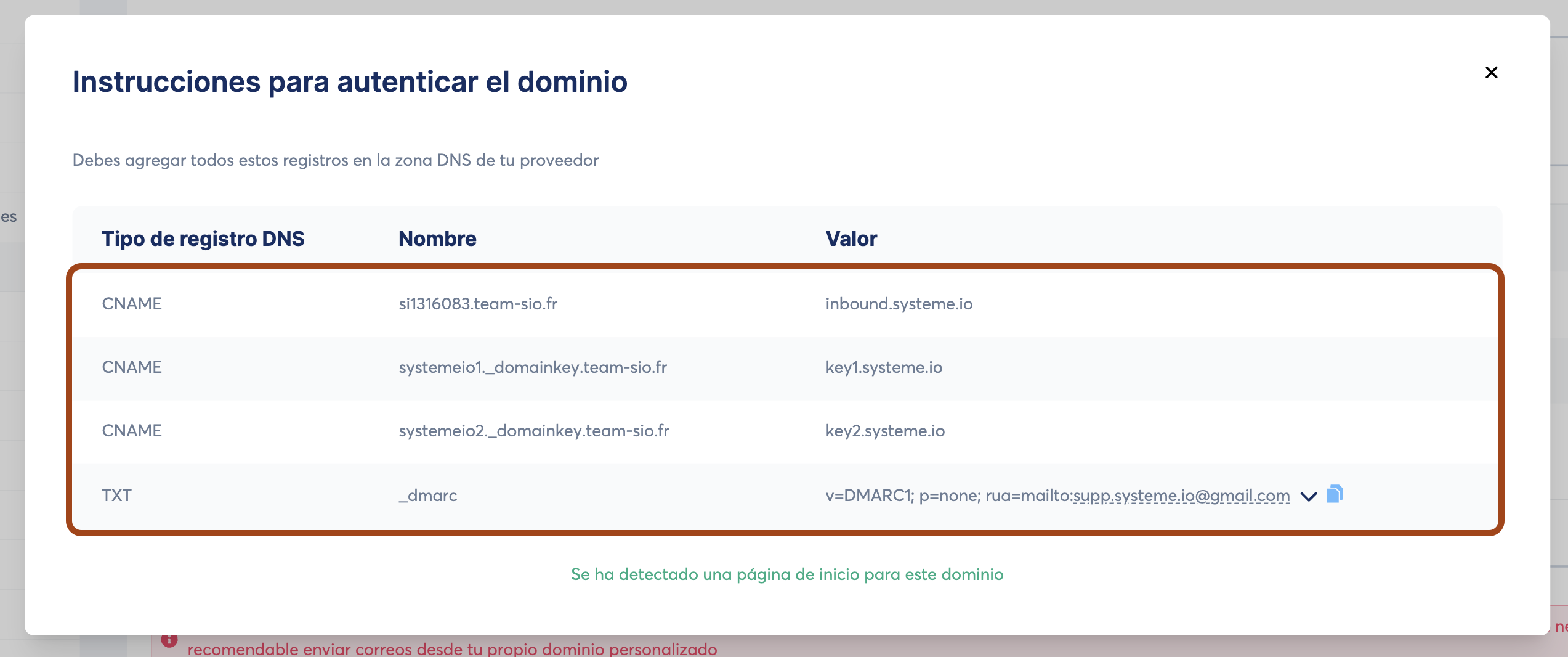Select the TXT record type cell
The width and height of the screenshot is (1568, 657).
(x=117, y=496)
